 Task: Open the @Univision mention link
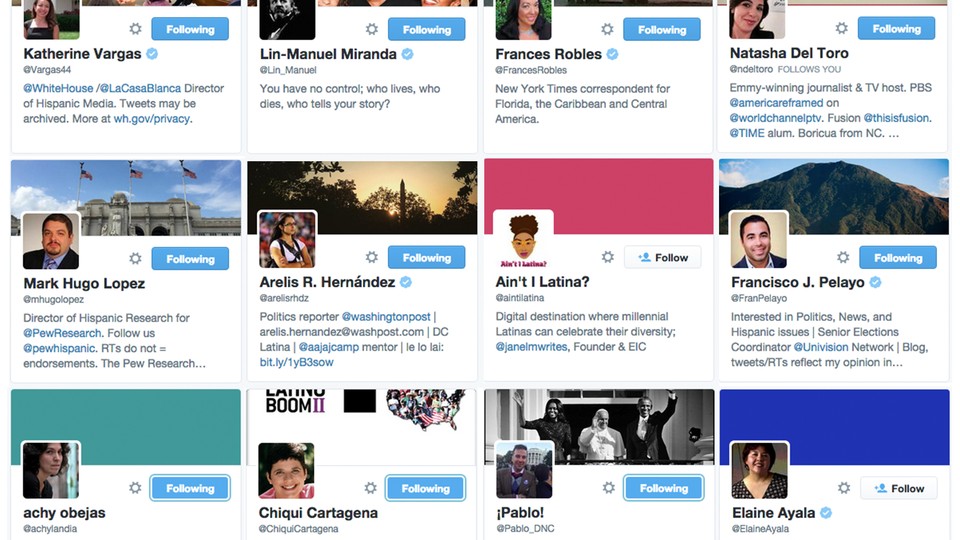pos(821,347)
